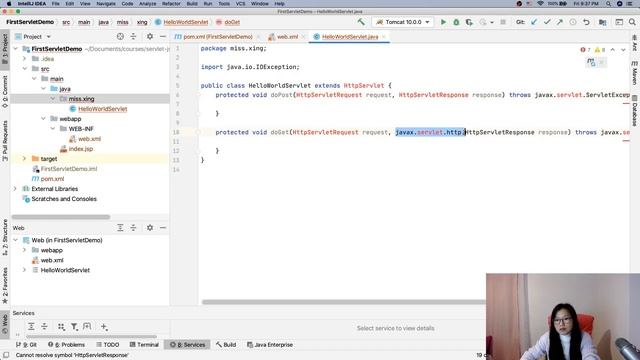The image size is (640, 360).
Task: Open the Tomcat 10.0.0 run configuration dropdown
Action: pyautogui.click(x=403, y=22)
